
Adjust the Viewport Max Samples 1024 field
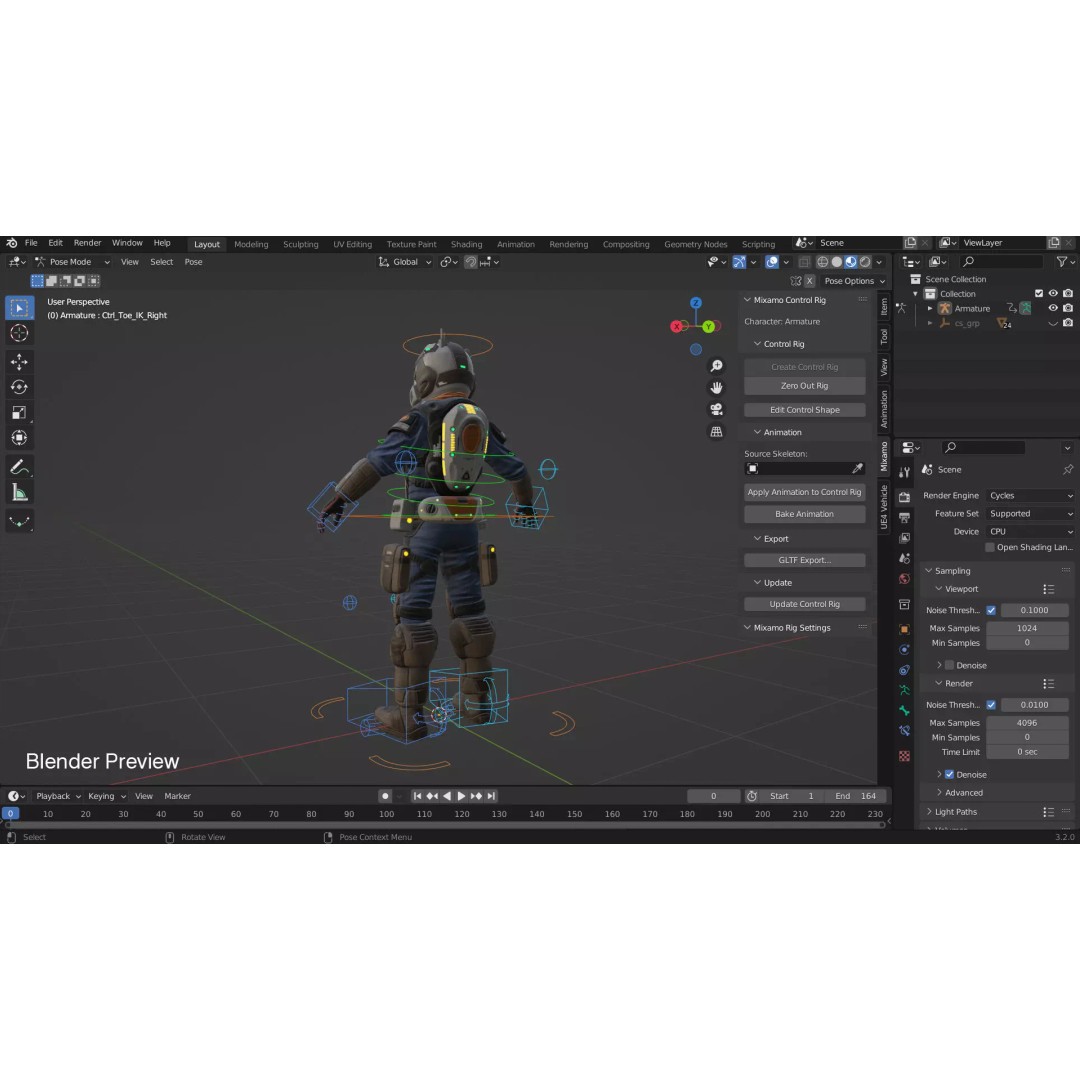[x=1027, y=628]
